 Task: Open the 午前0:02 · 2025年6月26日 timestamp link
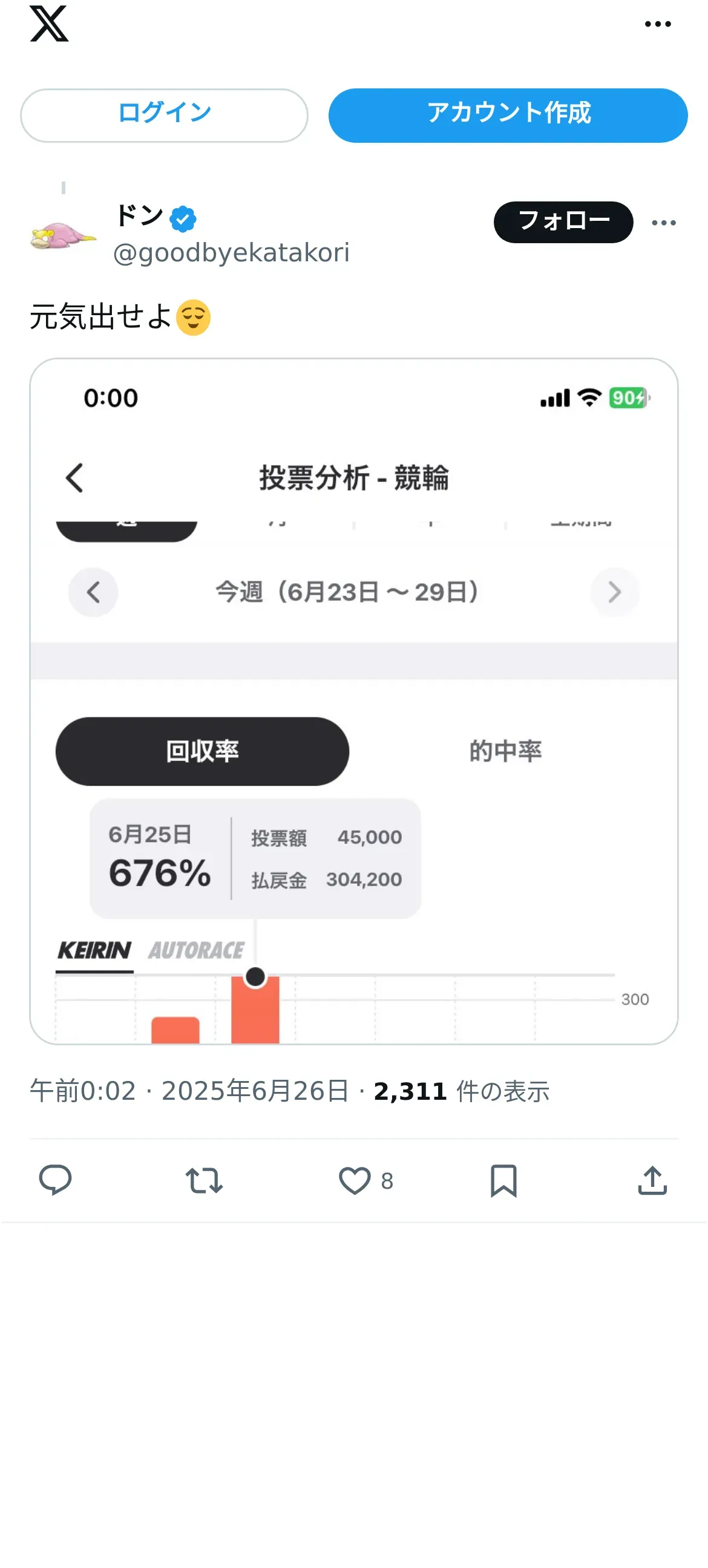[189, 1091]
